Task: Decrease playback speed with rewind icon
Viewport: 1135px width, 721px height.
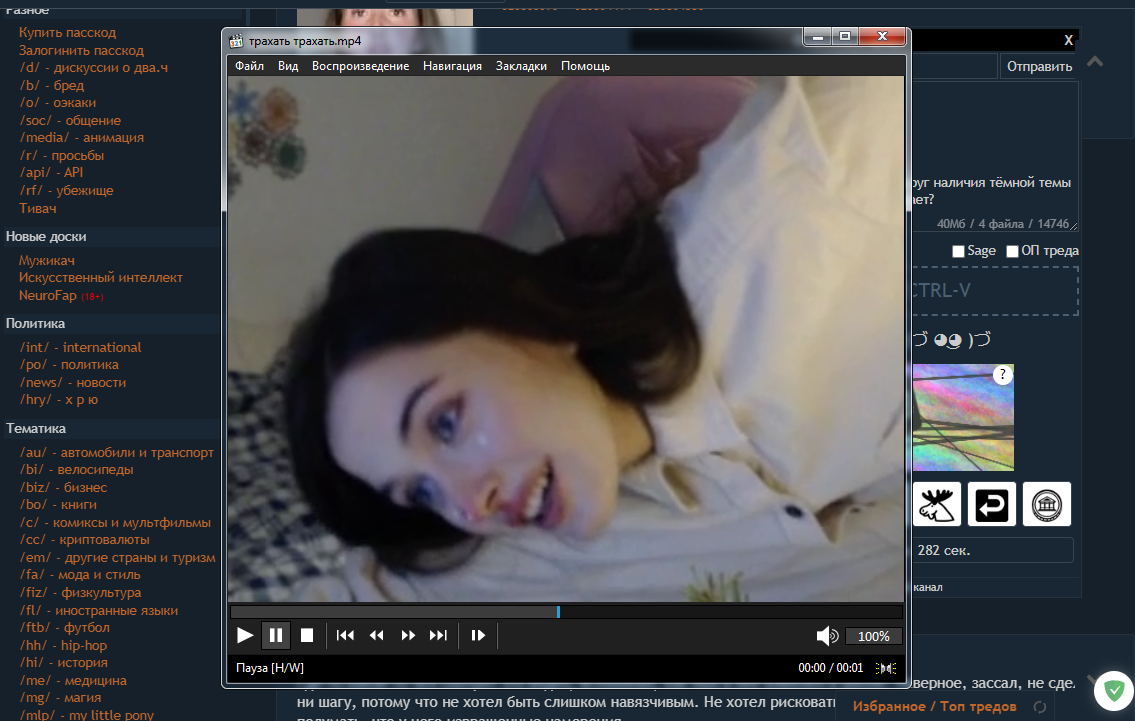Action: coord(376,636)
